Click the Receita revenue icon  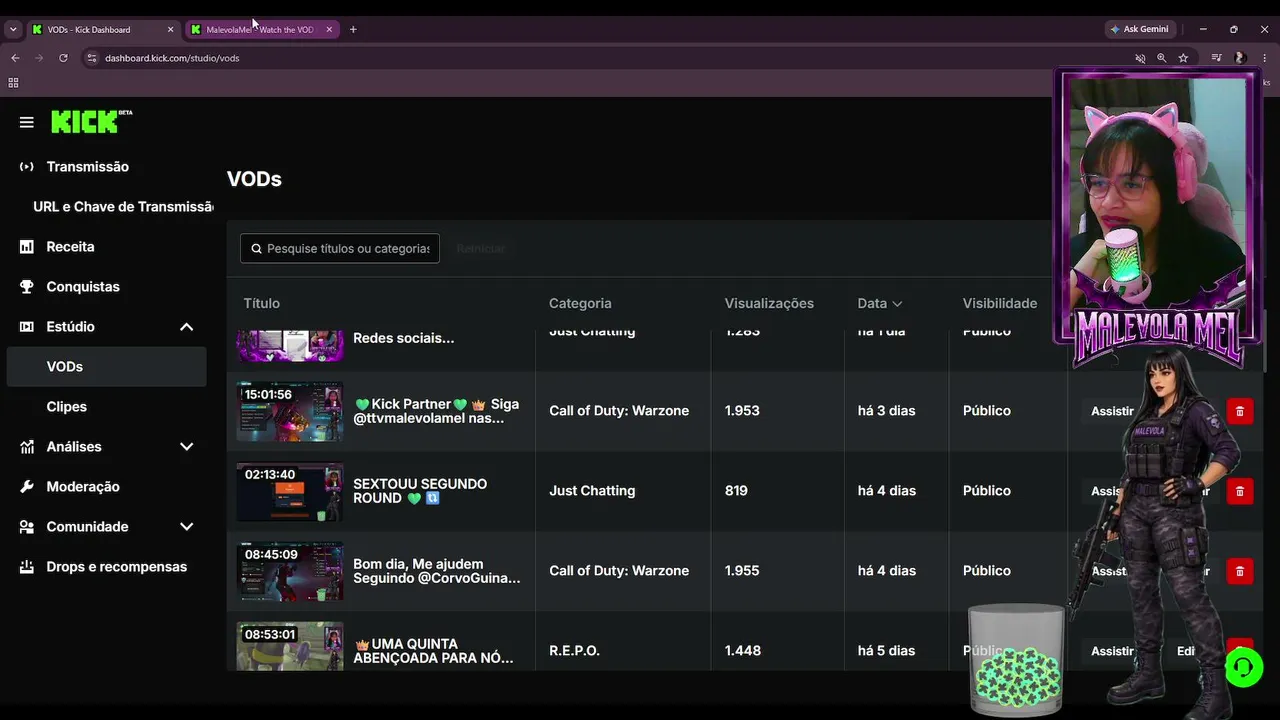pyautogui.click(x=27, y=247)
